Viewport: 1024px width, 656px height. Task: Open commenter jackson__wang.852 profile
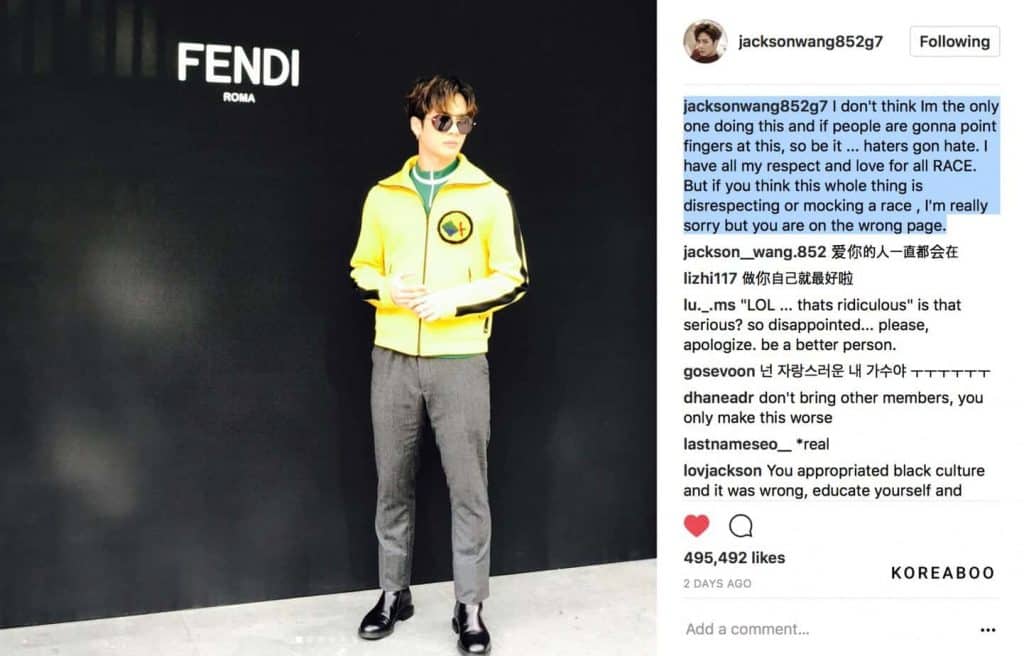click(754, 252)
